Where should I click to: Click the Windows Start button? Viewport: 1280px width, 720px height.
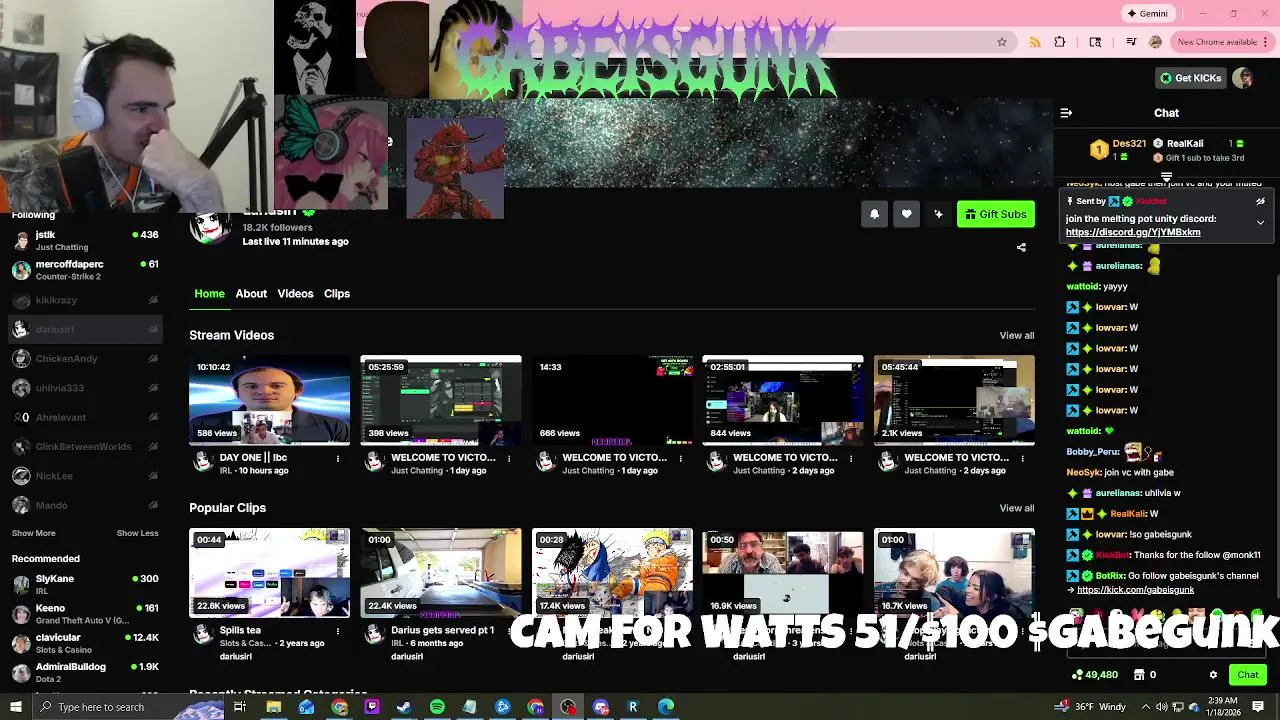(15, 707)
